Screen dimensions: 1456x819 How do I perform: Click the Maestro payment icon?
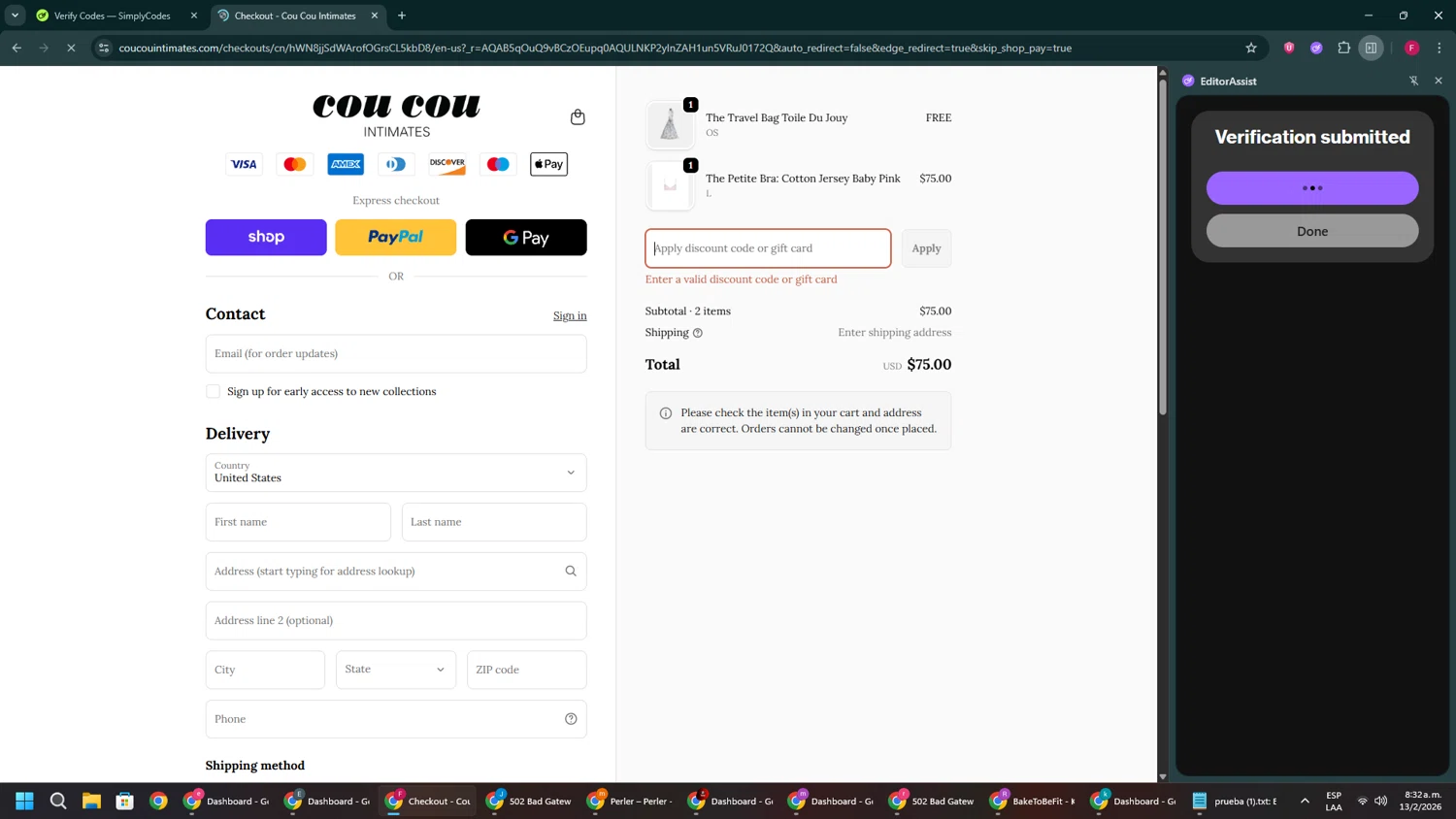click(x=498, y=164)
